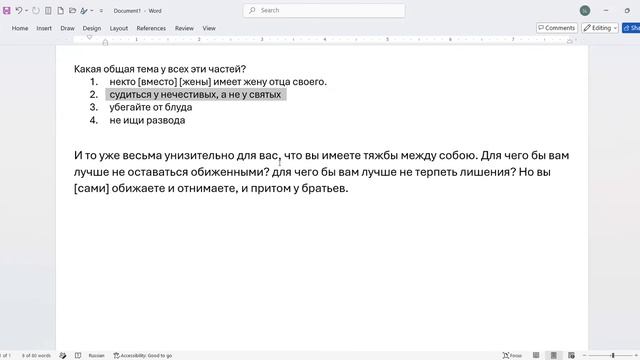Screen dimensions: 640x360
Task: Switch to Web Layout view icon
Action: click(571, 356)
